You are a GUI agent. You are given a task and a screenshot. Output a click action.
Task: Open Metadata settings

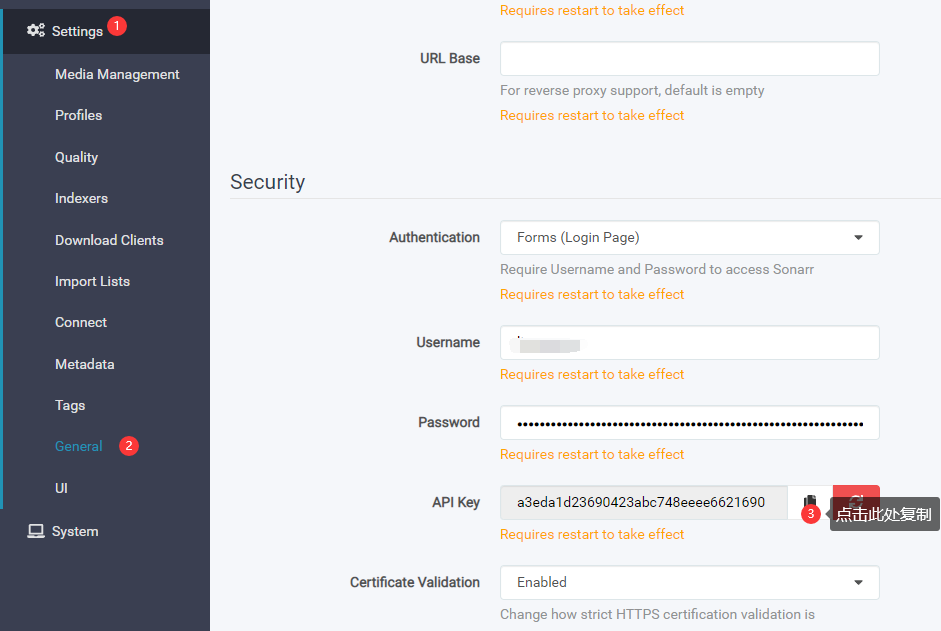pos(85,364)
